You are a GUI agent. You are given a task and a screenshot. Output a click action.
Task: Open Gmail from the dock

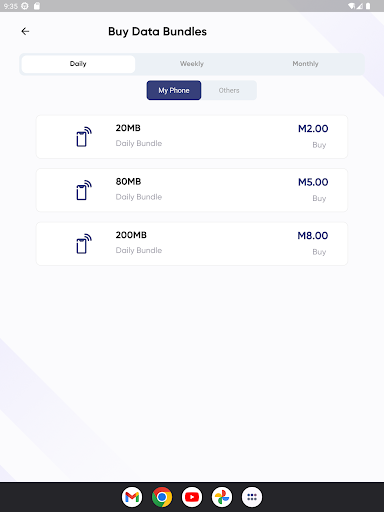132,497
